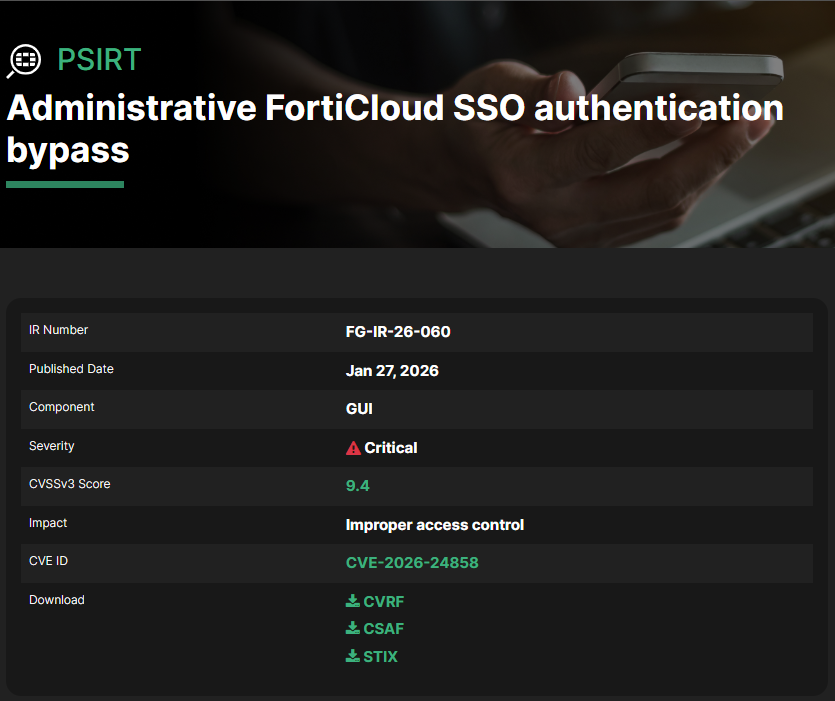Click the PSIRT magnifier logo icon

24,60
